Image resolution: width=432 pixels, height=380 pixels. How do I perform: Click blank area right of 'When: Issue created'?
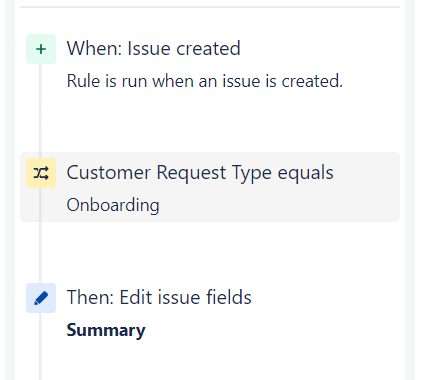[318, 48]
